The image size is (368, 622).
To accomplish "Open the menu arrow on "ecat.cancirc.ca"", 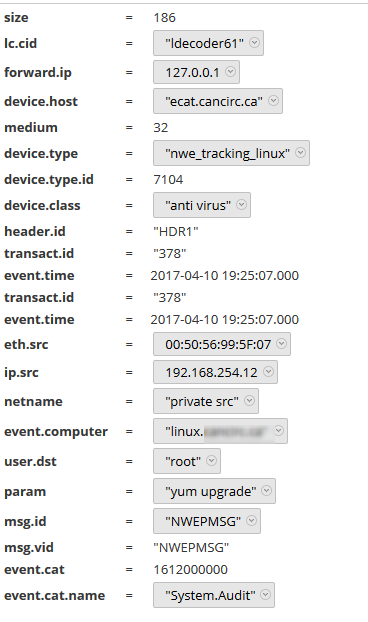I will (273, 100).
